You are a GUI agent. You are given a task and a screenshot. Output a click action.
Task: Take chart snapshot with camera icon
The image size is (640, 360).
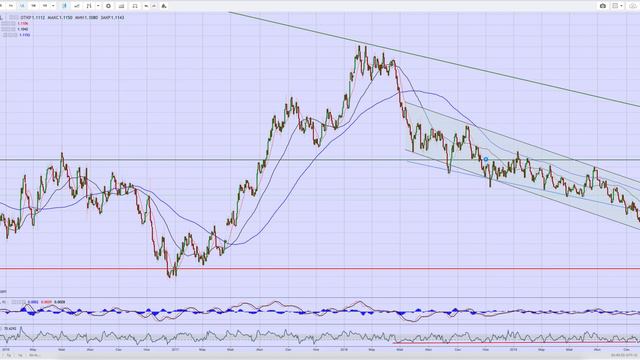603,6
